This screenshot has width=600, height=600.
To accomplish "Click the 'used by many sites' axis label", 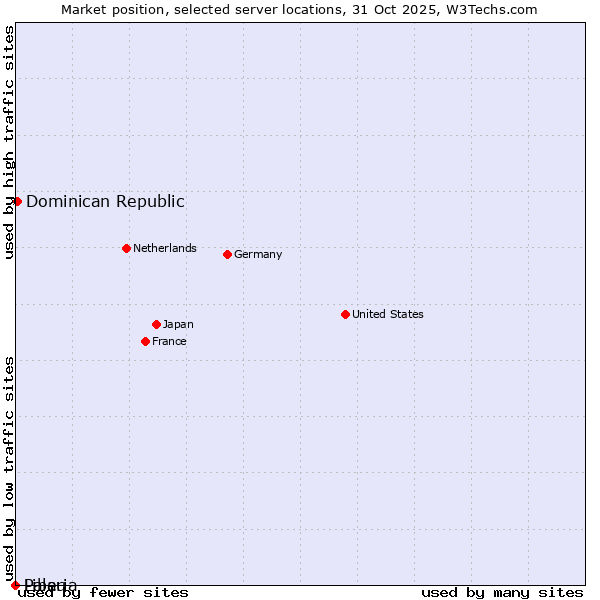I will coord(502,593).
